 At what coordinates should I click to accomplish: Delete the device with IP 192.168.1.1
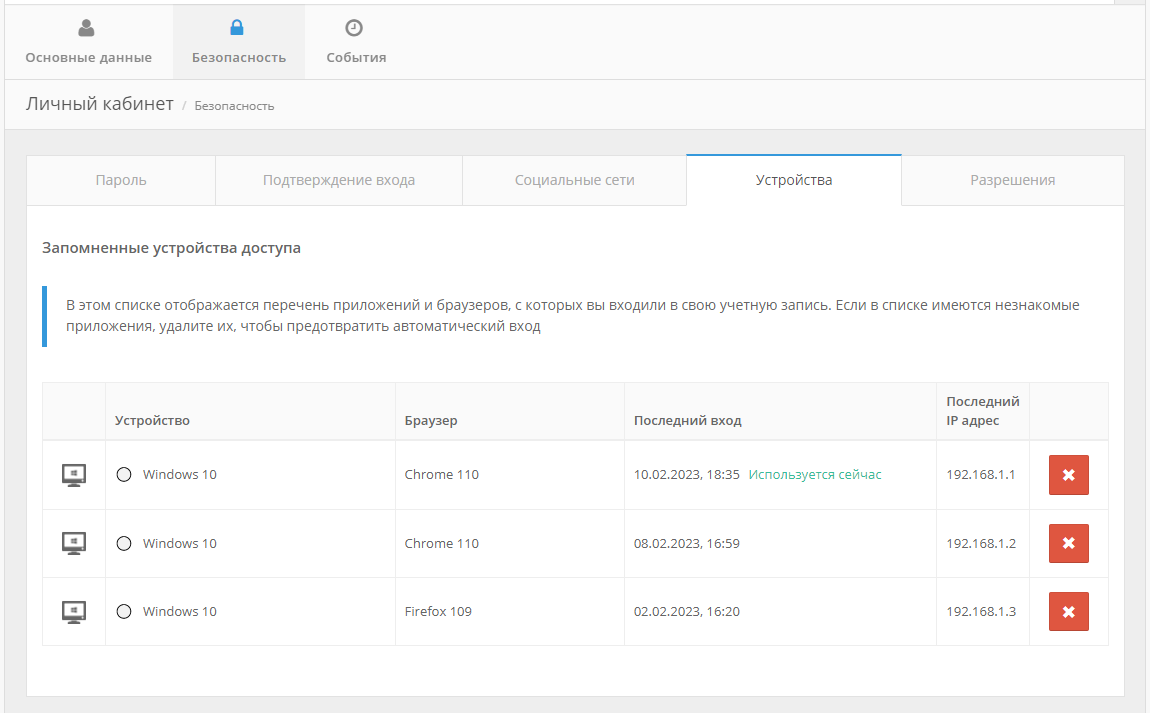click(1068, 475)
